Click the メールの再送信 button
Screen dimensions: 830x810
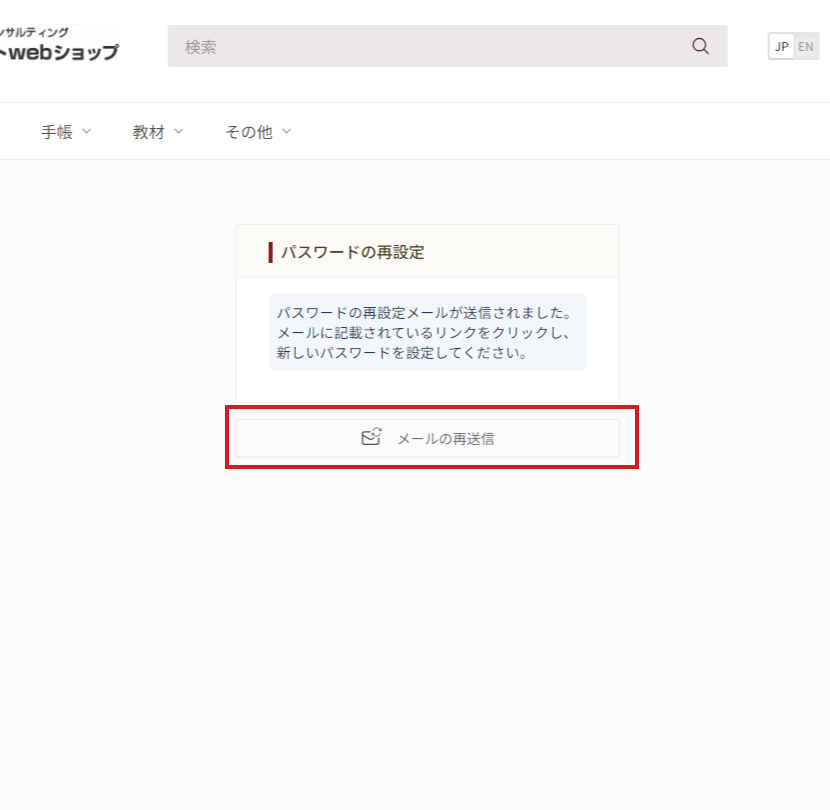point(427,438)
